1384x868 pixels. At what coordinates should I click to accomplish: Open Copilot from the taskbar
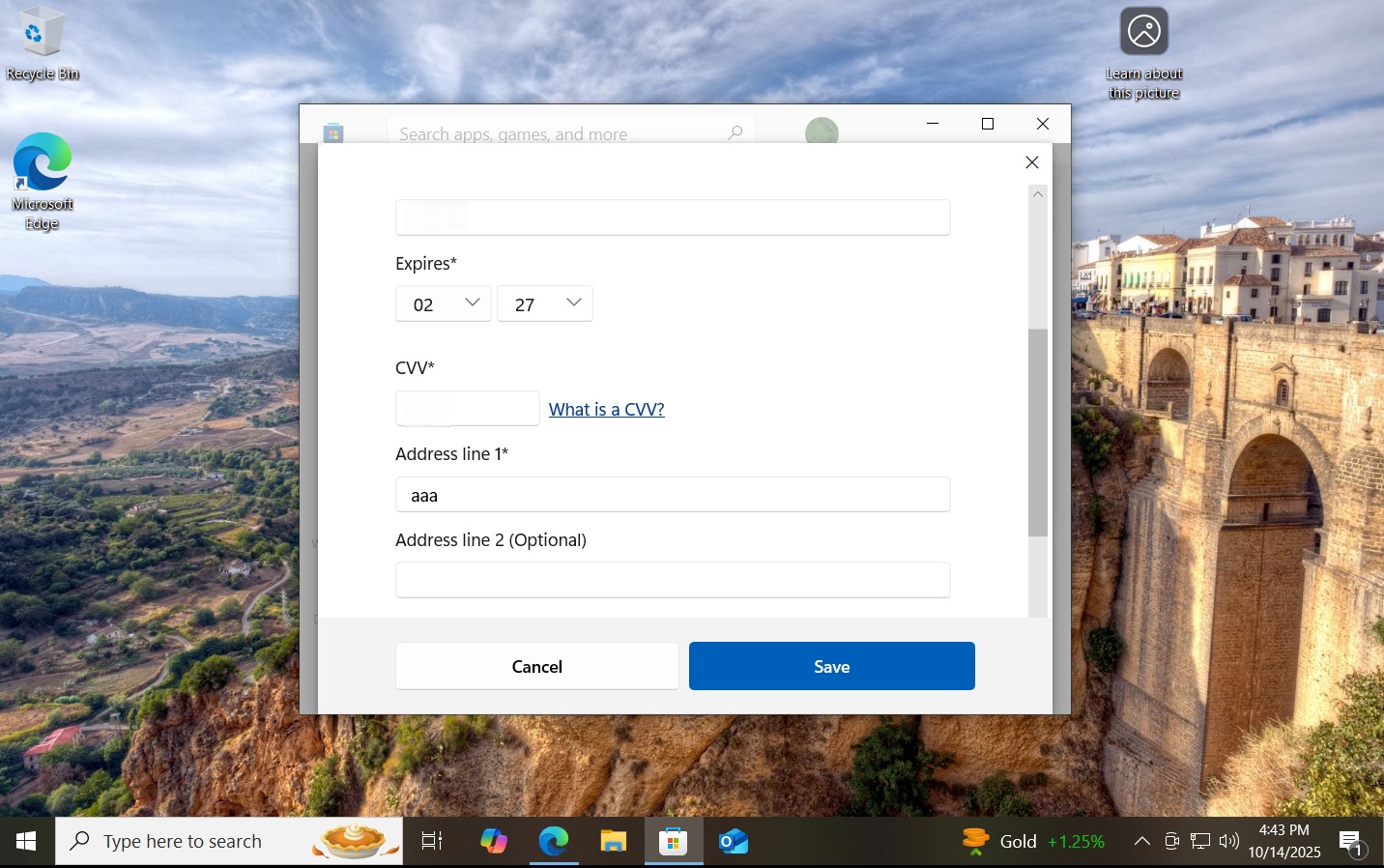(x=494, y=841)
